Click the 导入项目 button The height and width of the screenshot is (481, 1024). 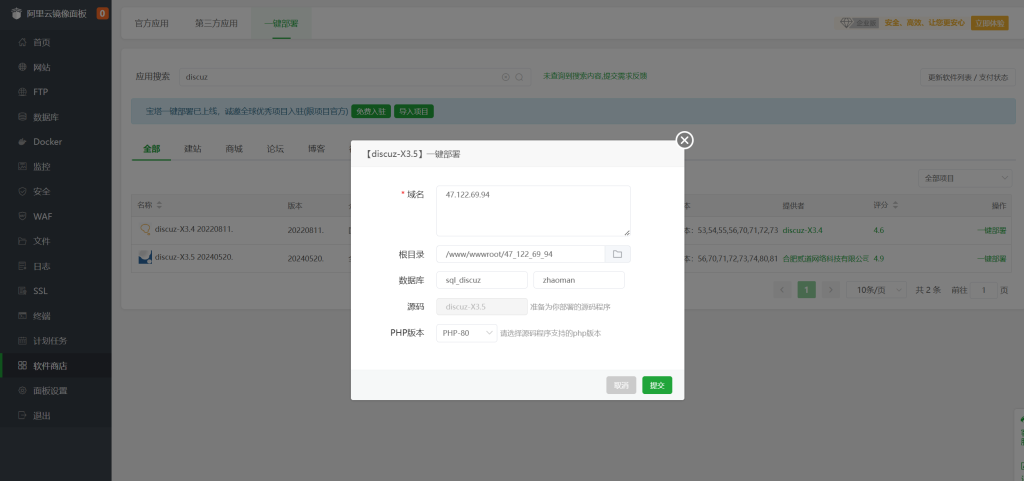[414, 112]
